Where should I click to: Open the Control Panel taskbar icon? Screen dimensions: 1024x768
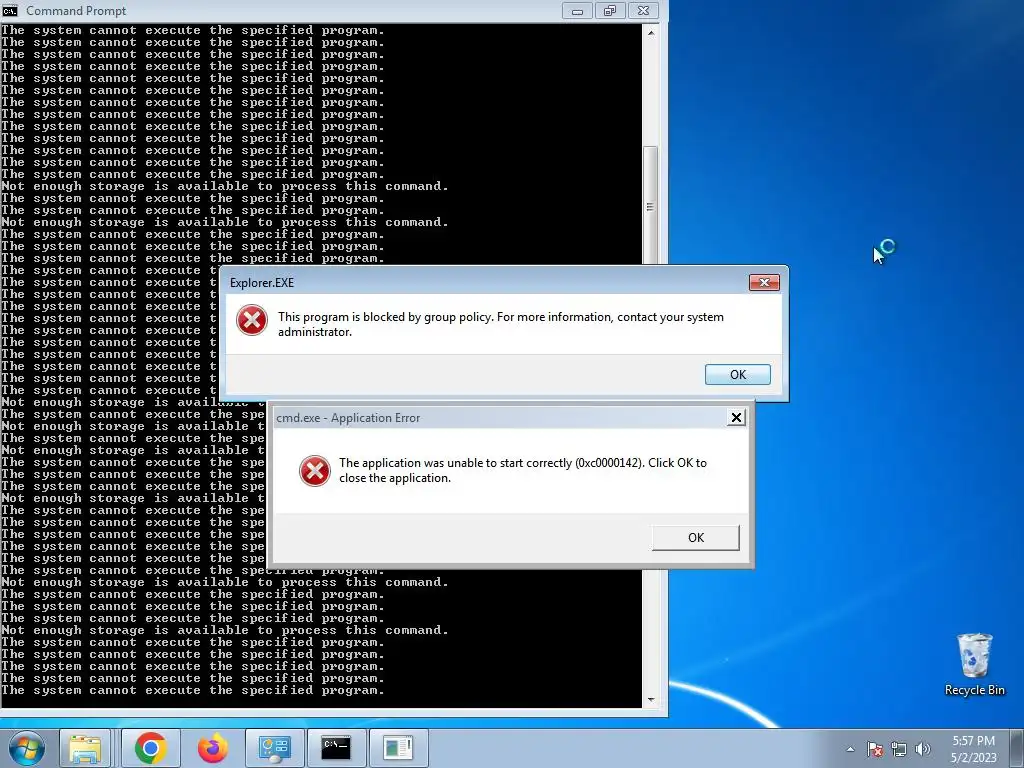pyautogui.click(x=274, y=748)
